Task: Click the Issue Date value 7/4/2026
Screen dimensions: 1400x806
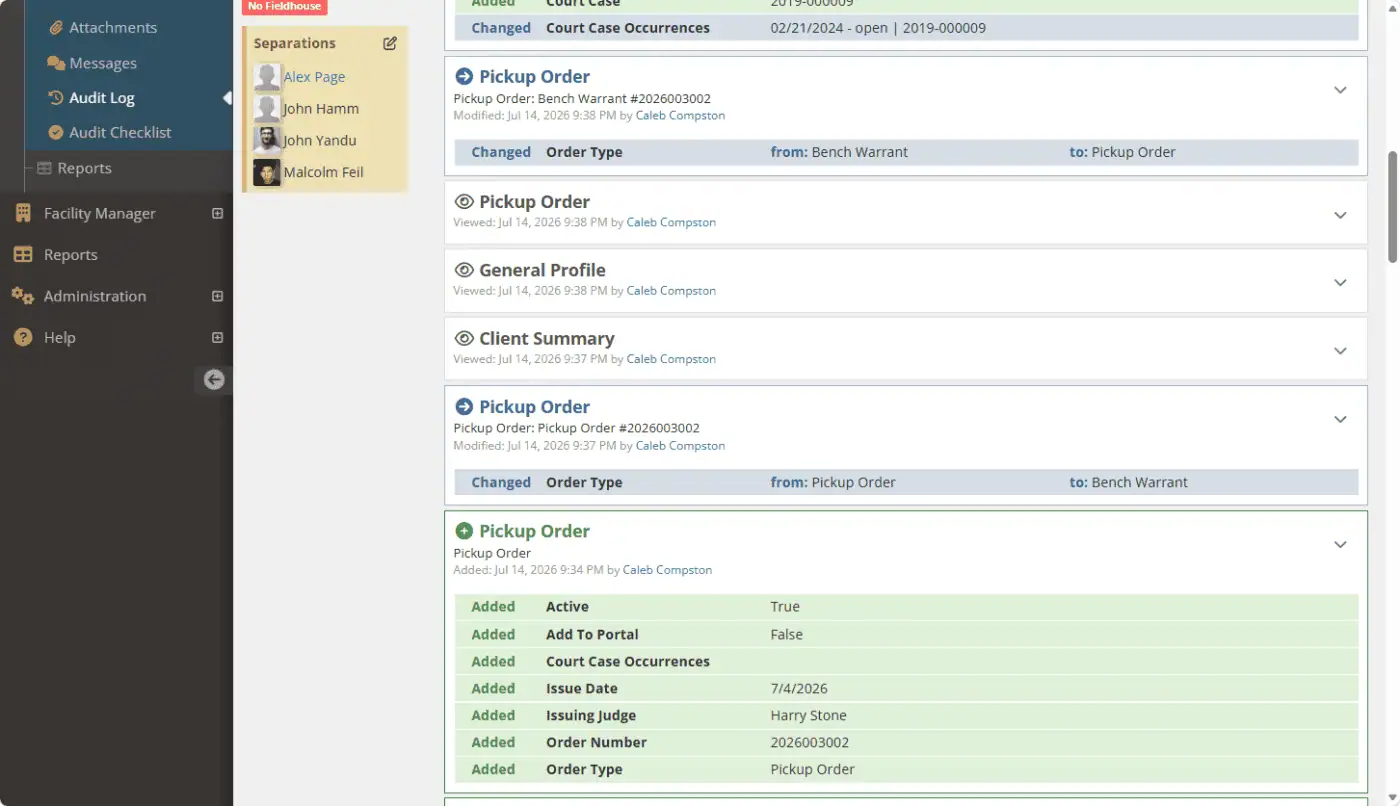Action: tap(799, 688)
